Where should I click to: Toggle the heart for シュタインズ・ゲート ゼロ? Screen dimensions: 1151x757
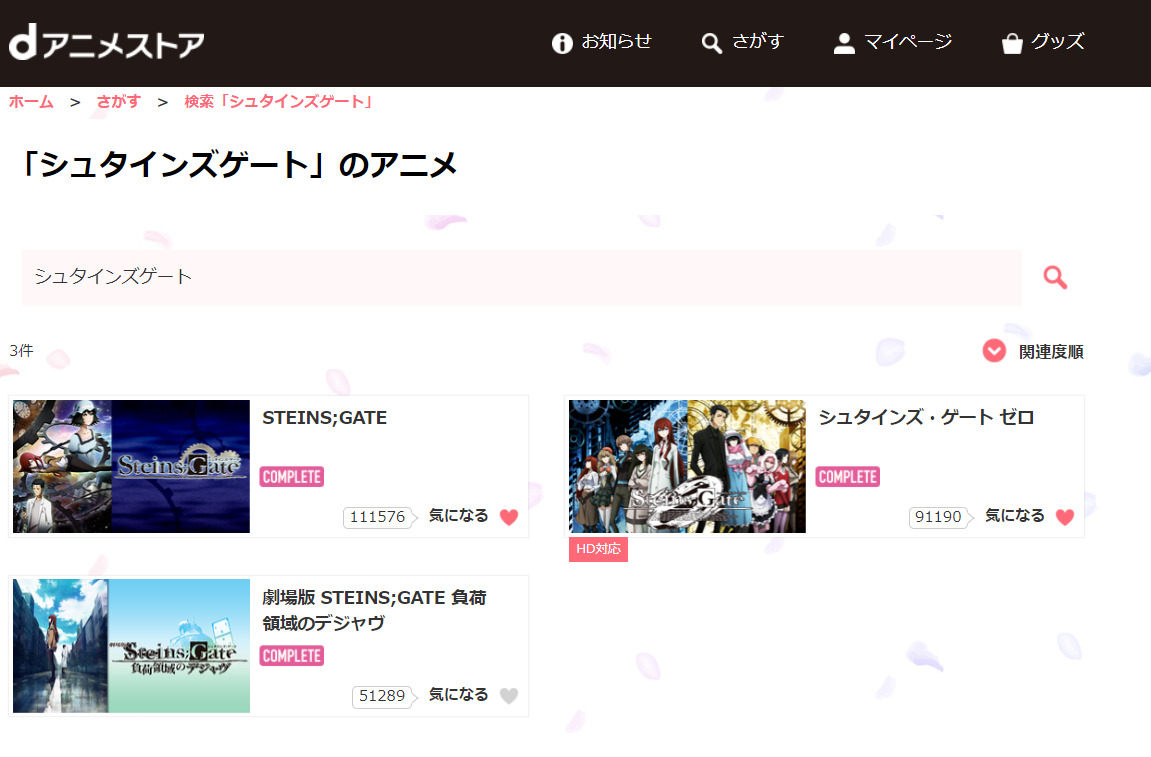(1065, 517)
